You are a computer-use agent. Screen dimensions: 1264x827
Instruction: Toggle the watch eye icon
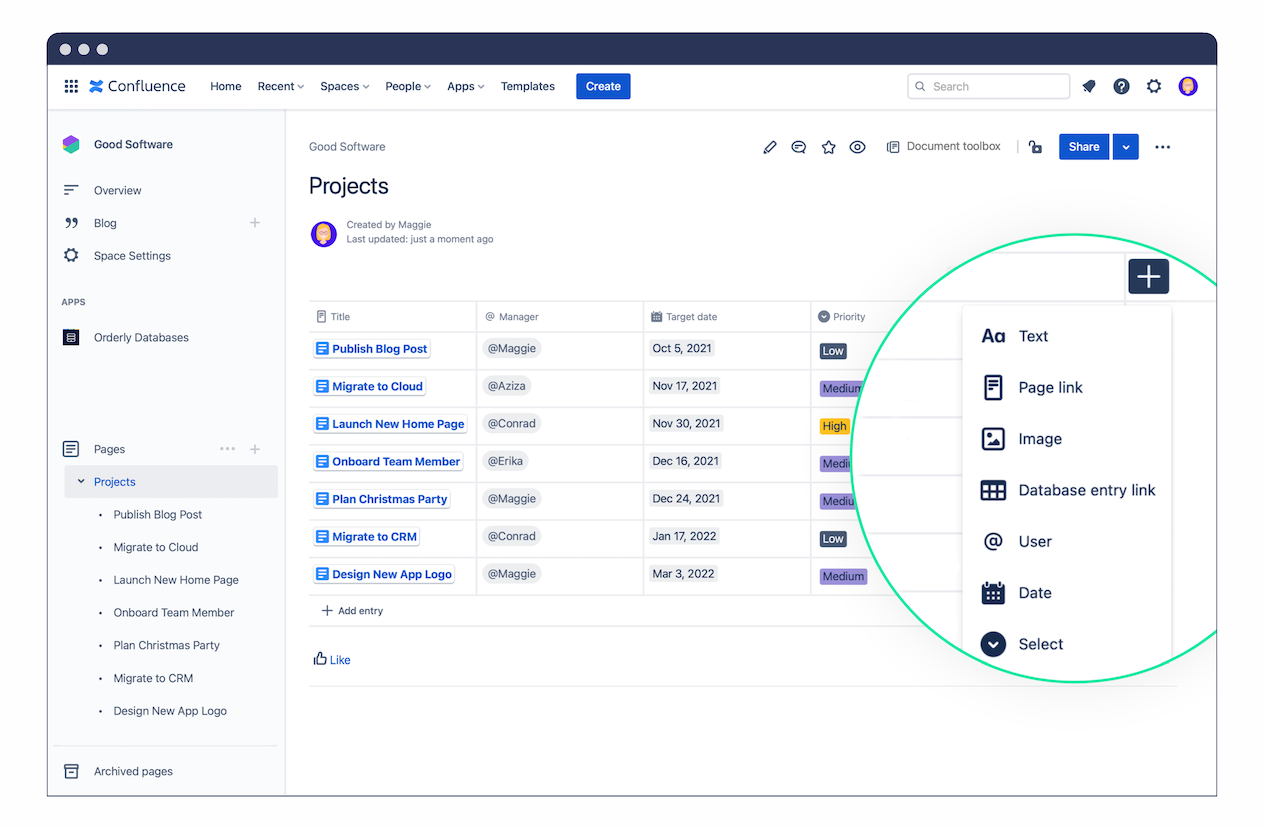[x=857, y=147]
